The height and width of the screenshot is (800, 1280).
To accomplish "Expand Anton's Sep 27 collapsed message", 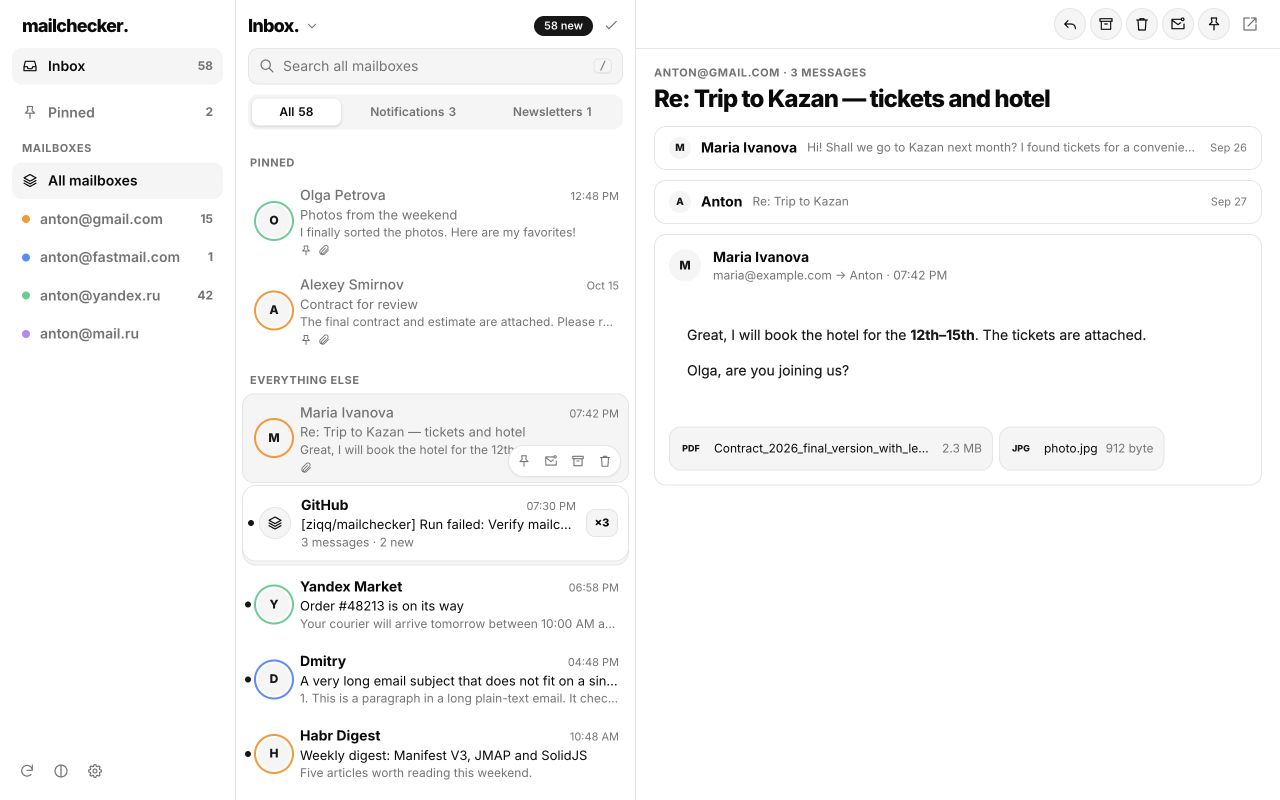I will tap(958, 201).
